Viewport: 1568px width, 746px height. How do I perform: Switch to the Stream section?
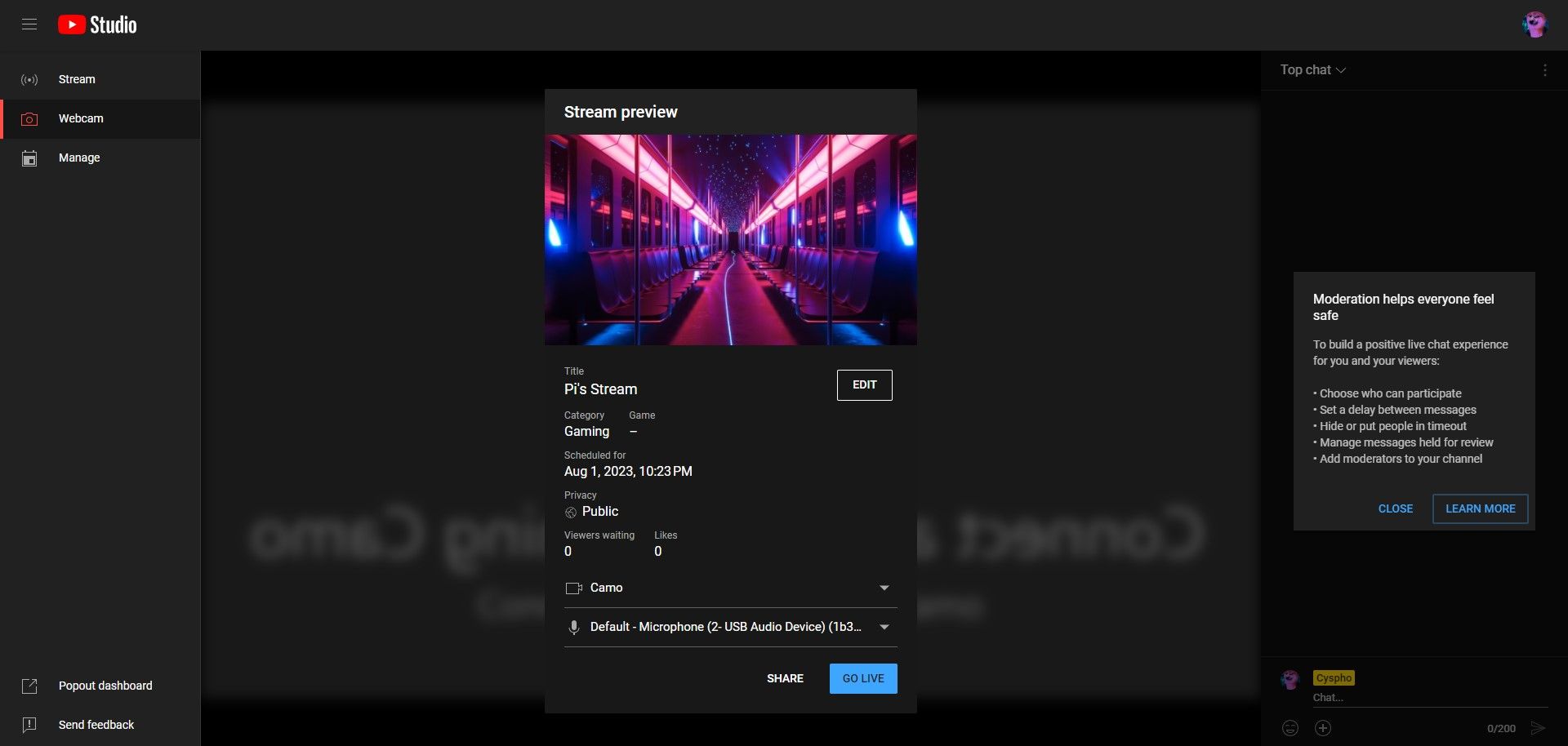[x=77, y=79]
